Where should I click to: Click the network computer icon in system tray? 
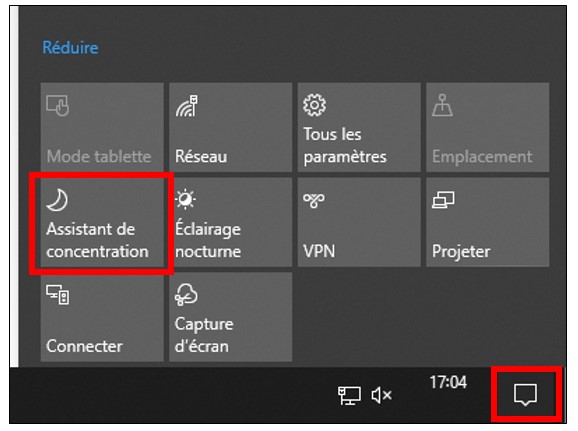tap(349, 395)
